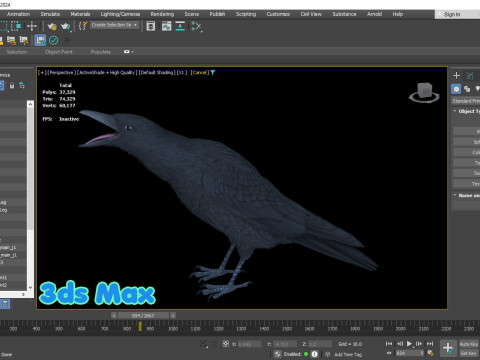Click the X coordinate field

tap(250, 344)
